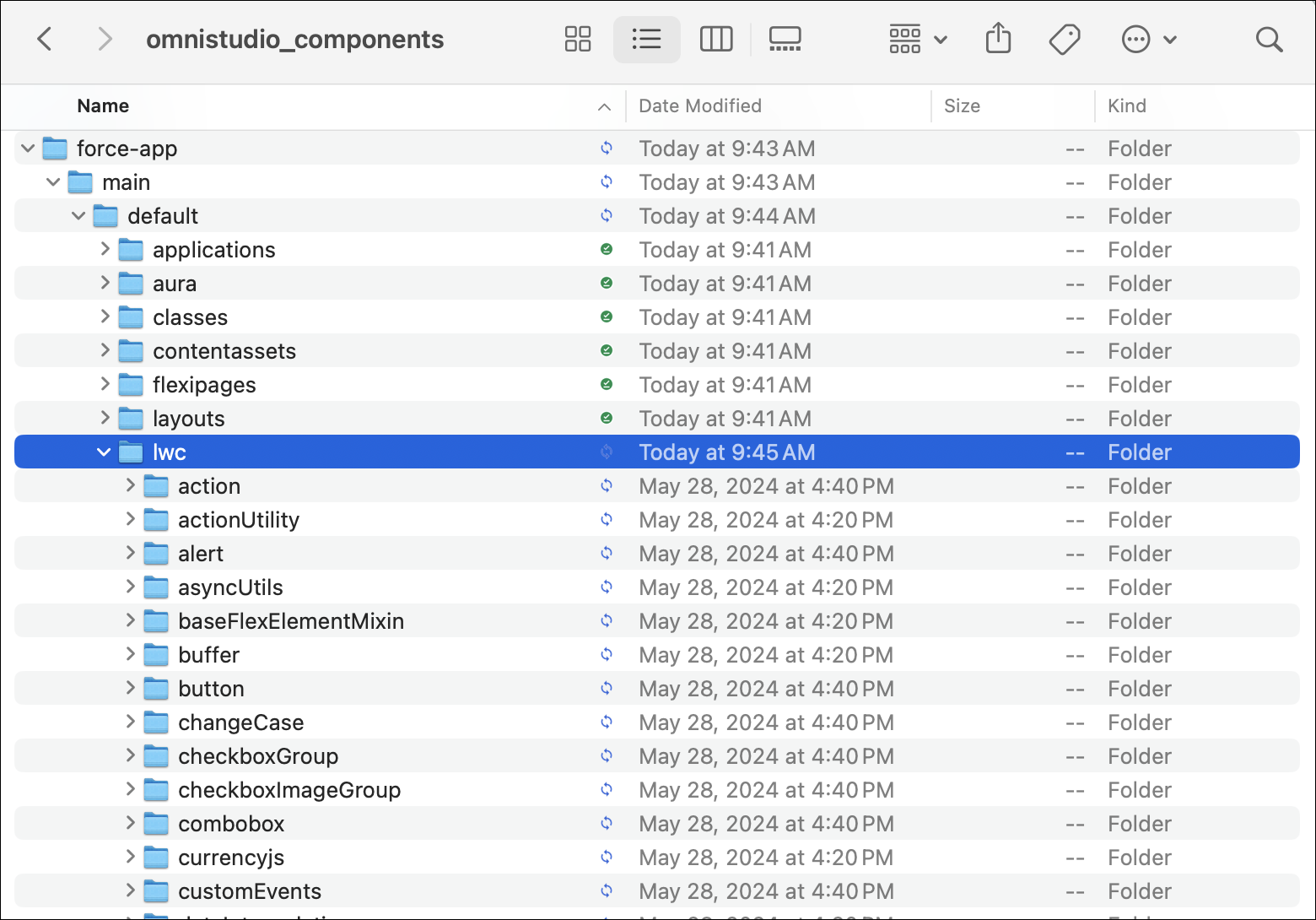Open the Tags editor icon
Image resolution: width=1316 pixels, height=920 pixels.
point(1065,39)
